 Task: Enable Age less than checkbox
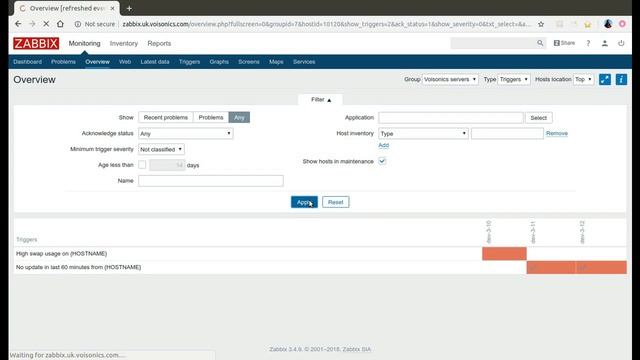(142, 165)
